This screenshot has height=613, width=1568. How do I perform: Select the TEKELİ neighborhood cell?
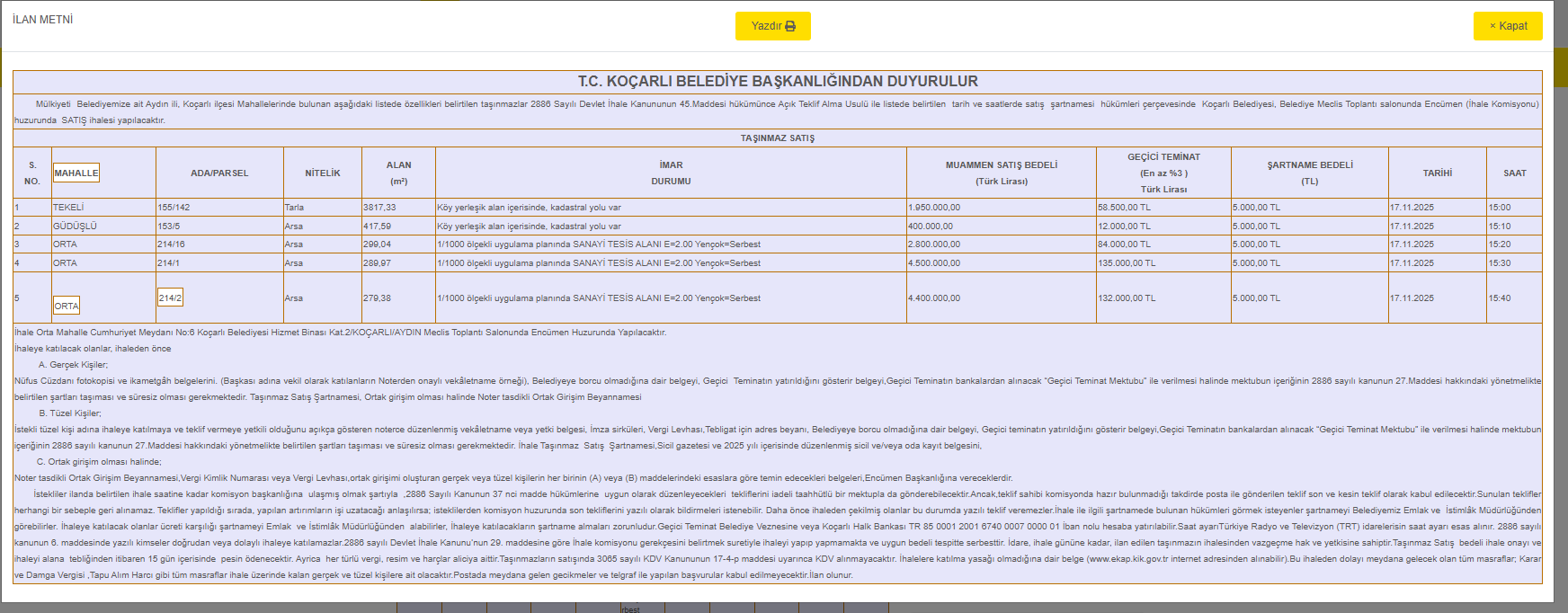point(68,208)
